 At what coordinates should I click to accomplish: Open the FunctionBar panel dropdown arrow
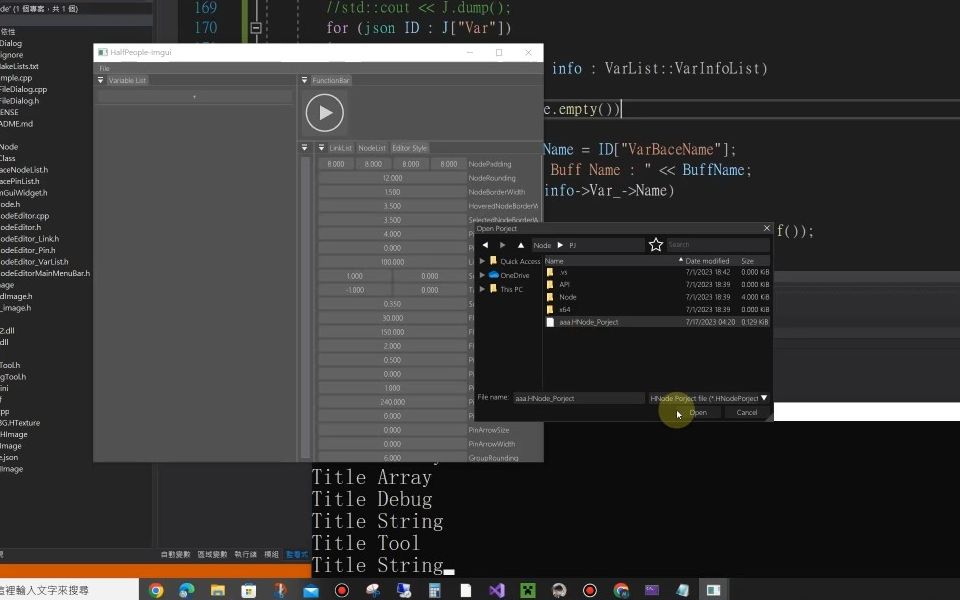(x=304, y=80)
